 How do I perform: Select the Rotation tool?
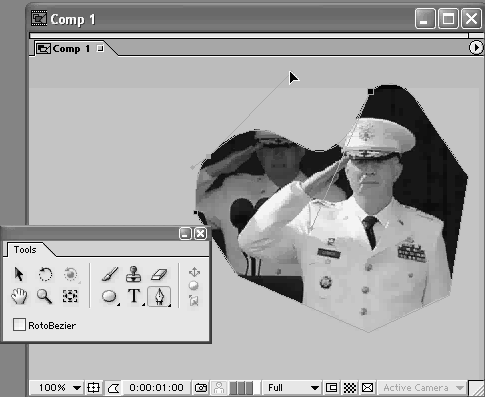pyautogui.click(x=45, y=274)
